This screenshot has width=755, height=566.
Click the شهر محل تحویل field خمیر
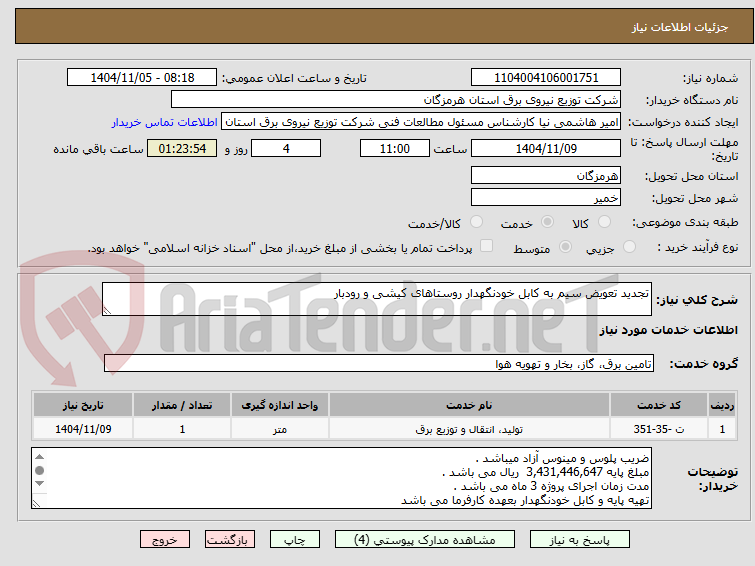tap(546, 197)
